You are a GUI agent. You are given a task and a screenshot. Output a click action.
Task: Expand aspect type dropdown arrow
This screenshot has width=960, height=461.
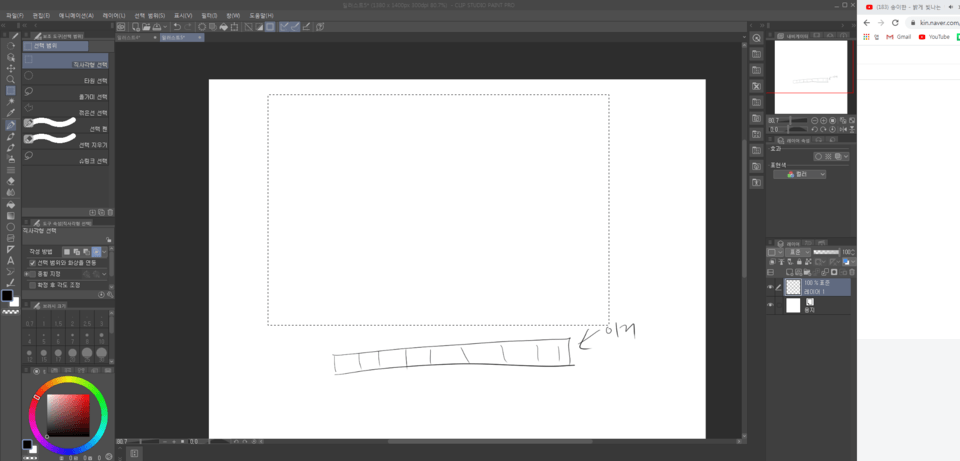point(105,274)
